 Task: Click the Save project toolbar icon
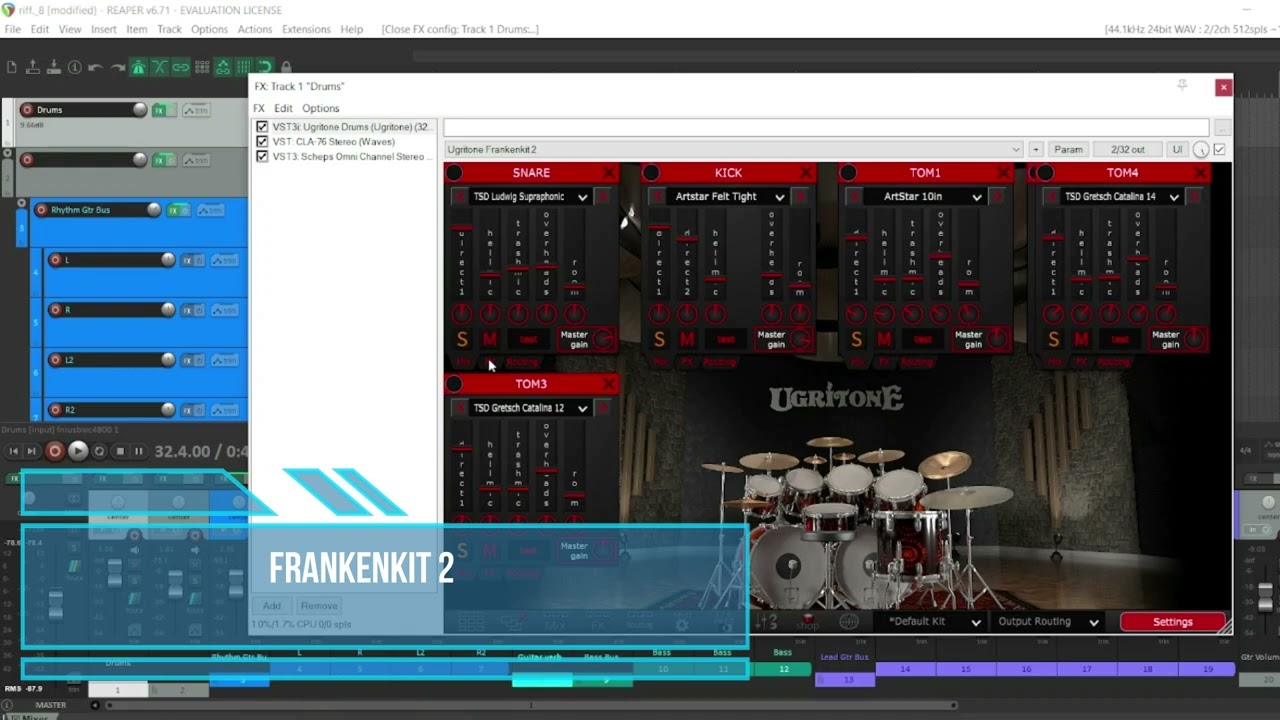click(53, 67)
